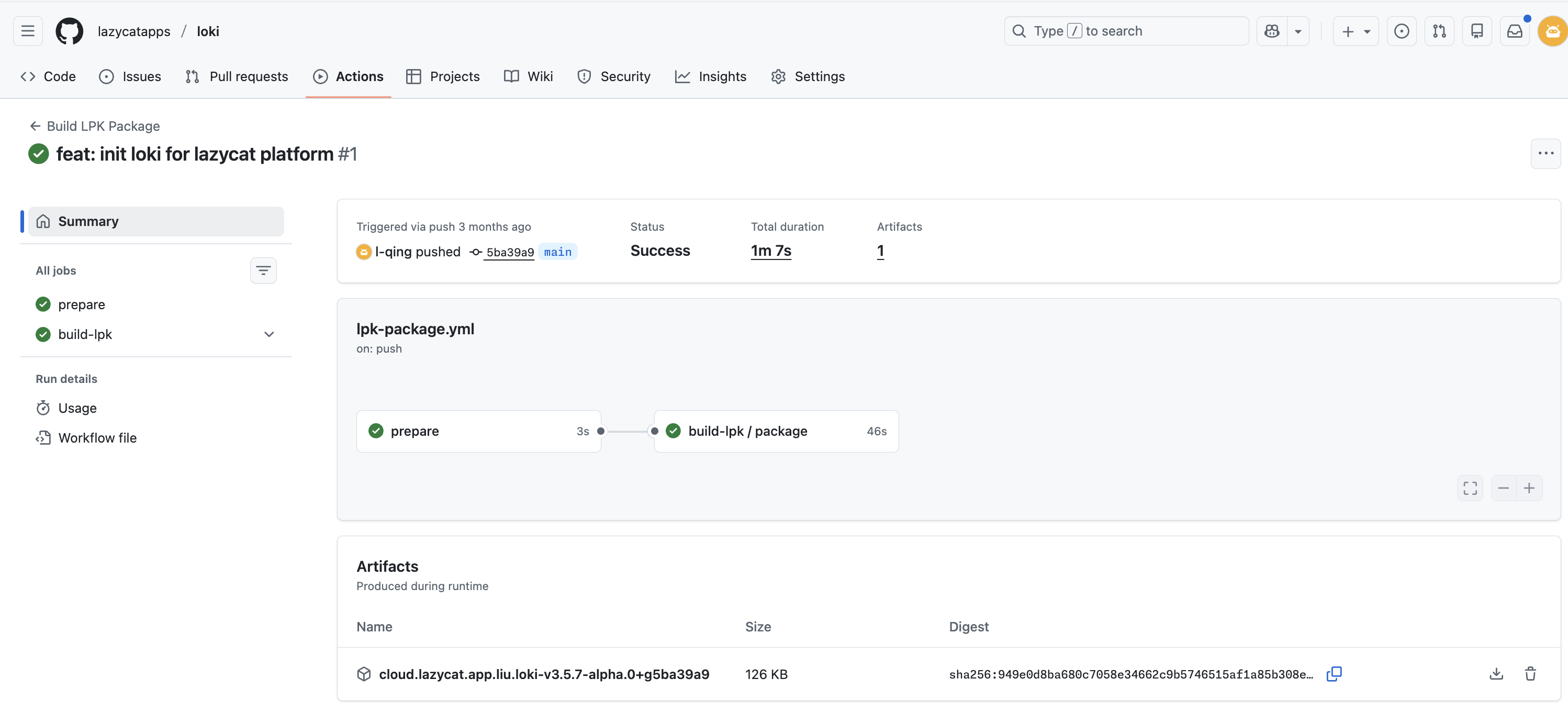
Task: Go back to Build LPK Package workflow
Action: tap(95, 126)
